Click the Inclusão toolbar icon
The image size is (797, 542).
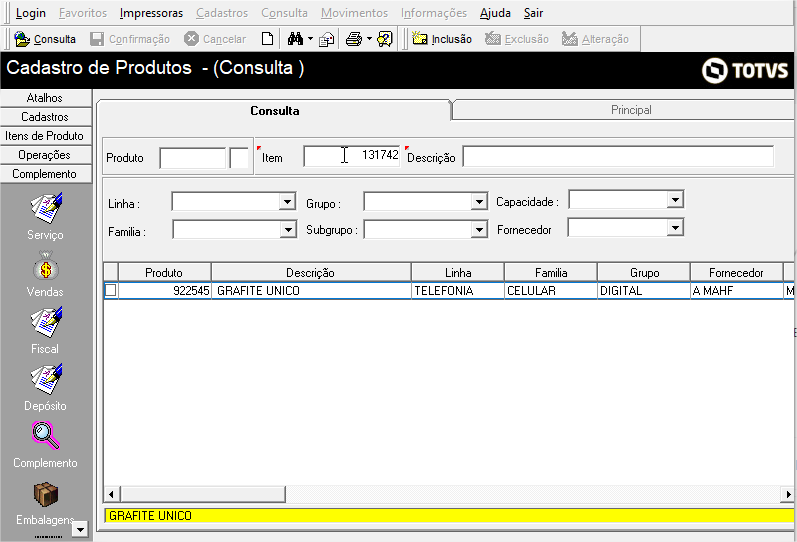419,38
